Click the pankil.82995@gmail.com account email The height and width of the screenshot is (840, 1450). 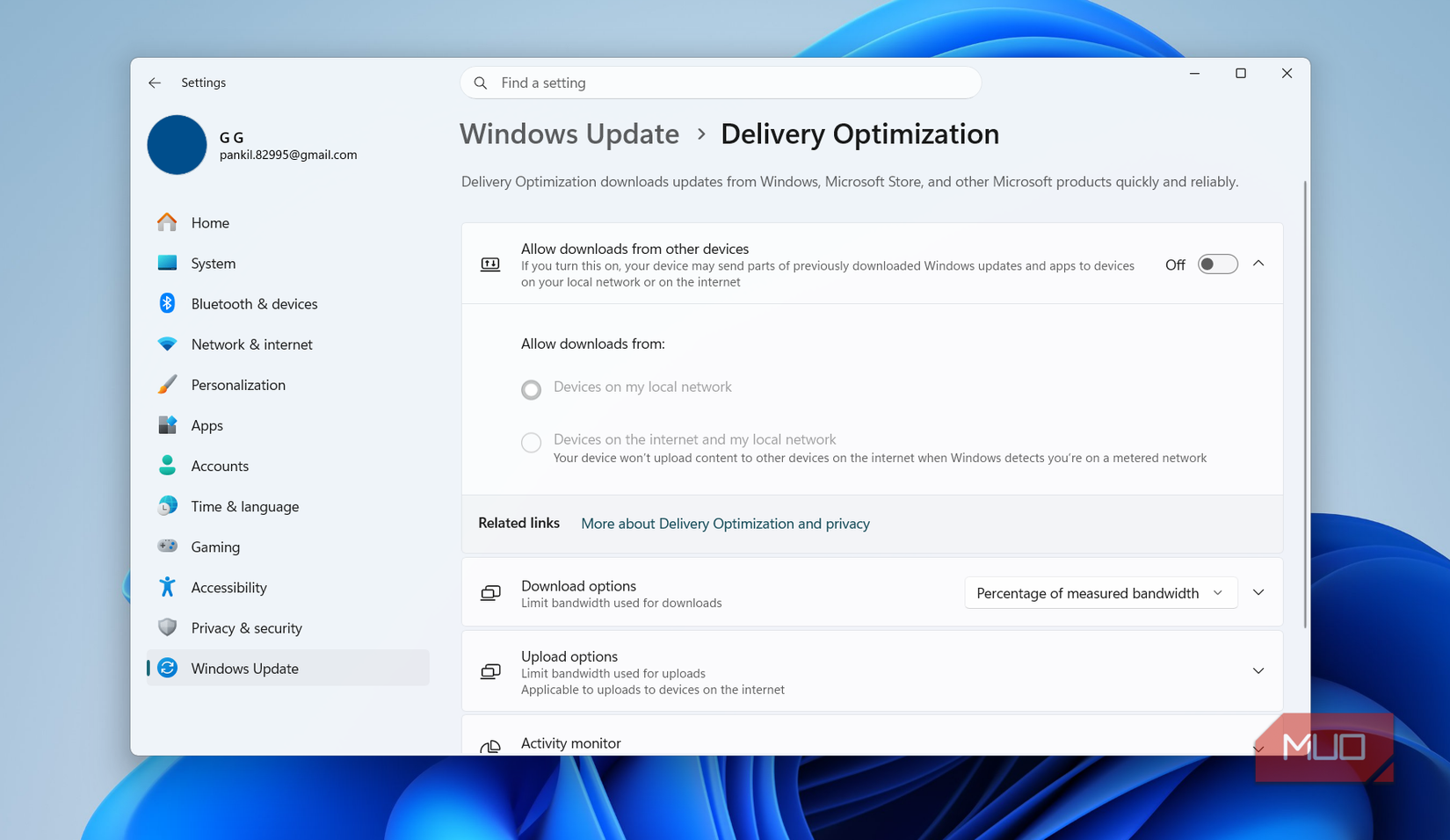point(288,155)
